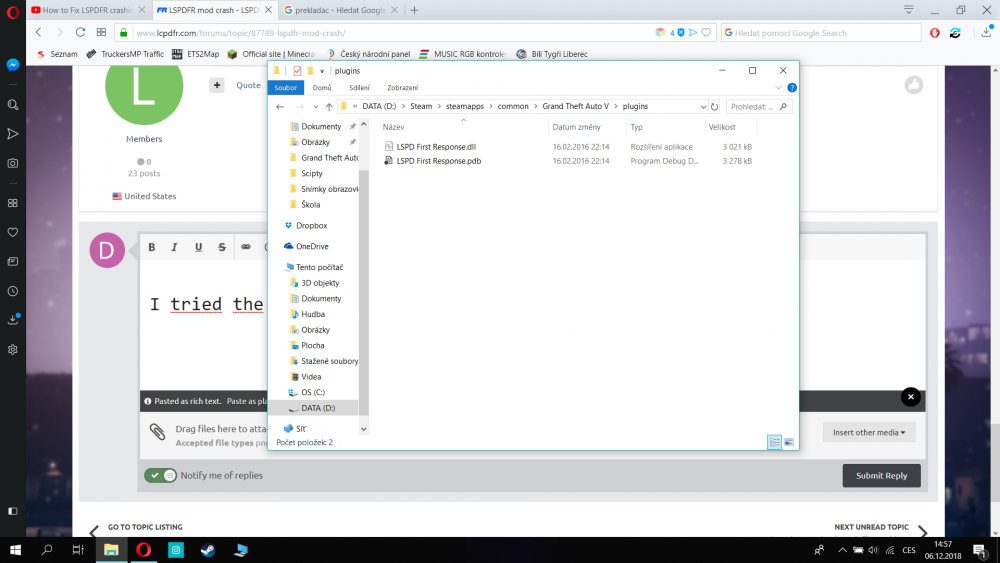This screenshot has width=1000, height=563.
Task: Click Explorer up-one-level arrow
Action: (x=329, y=106)
